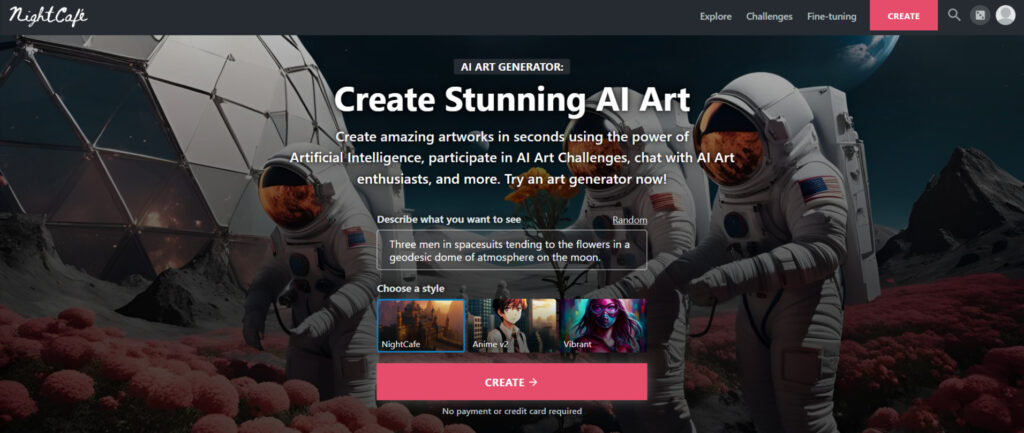This screenshot has width=1024, height=433.
Task: Click the Create Stunning AI Art headline
Action: click(x=512, y=100)
